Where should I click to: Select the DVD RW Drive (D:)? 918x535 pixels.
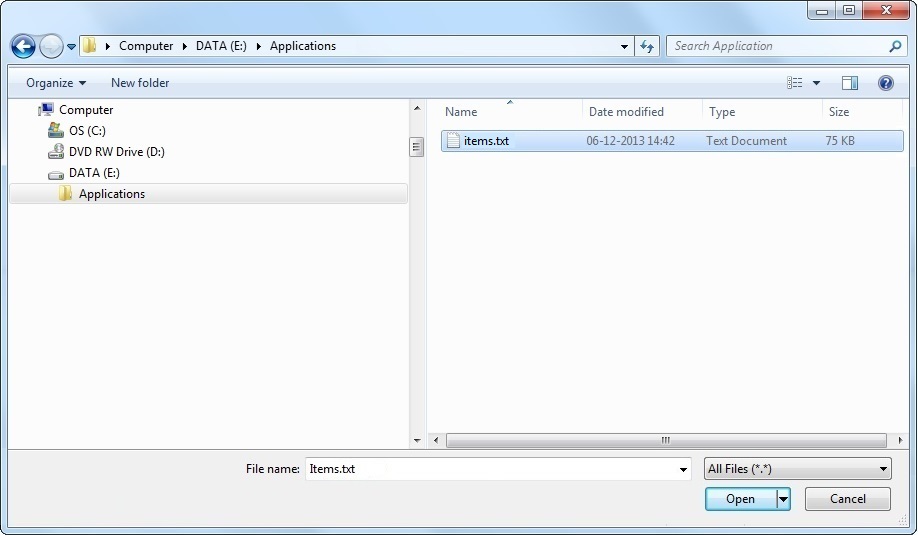click(116, 152)
